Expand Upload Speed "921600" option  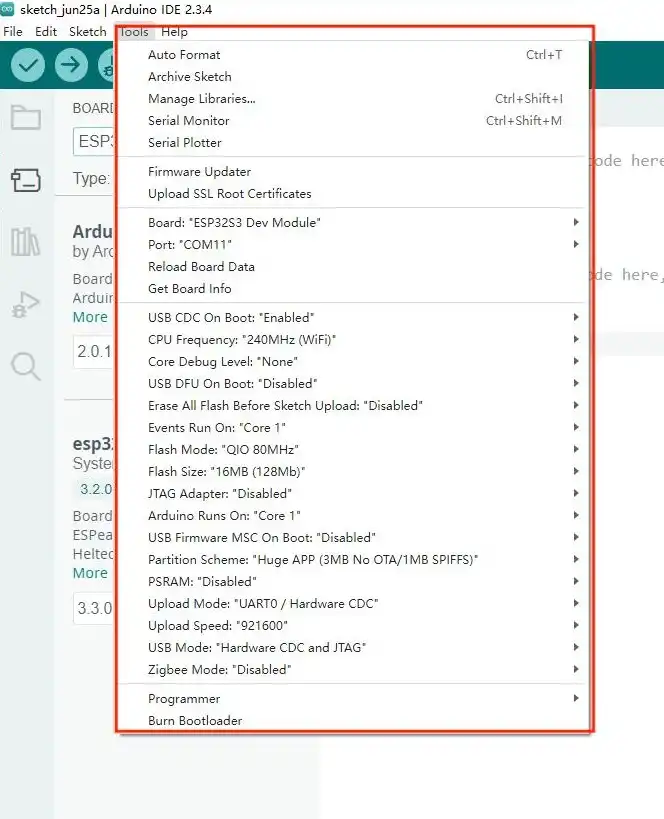pos(353,626)
